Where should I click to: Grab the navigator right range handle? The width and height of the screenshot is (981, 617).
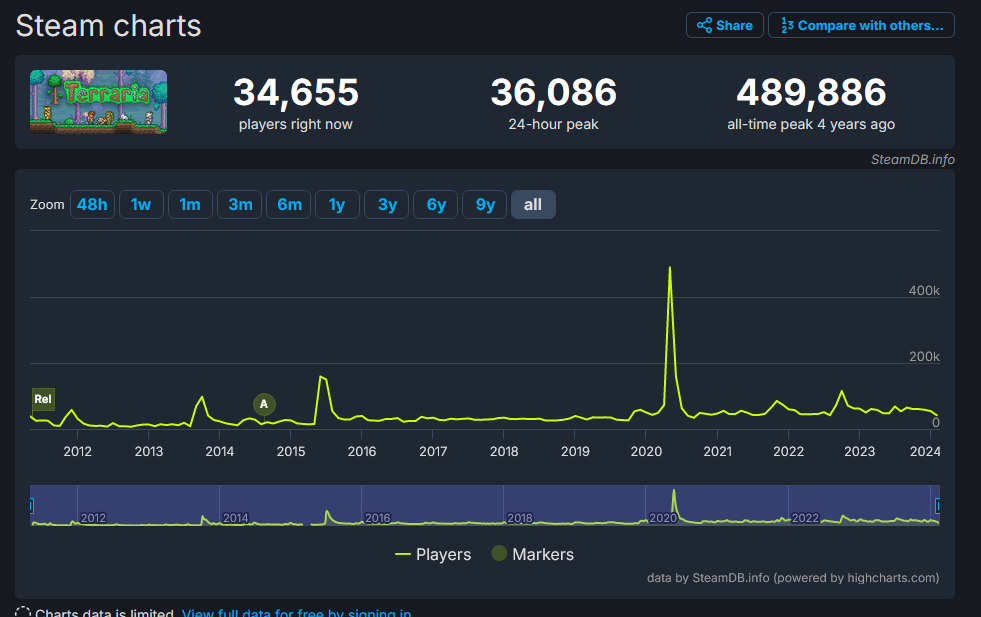[x=938, y=506]
